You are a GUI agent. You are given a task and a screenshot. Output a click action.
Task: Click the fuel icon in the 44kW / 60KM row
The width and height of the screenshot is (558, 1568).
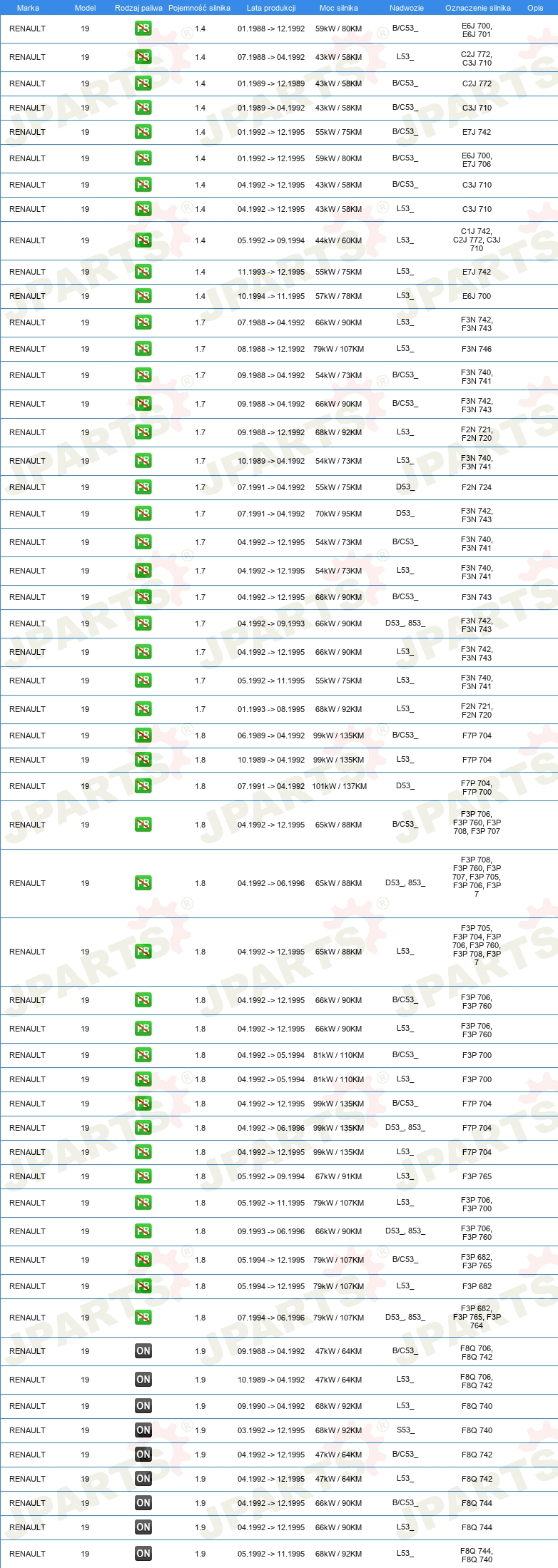[143, 240]
